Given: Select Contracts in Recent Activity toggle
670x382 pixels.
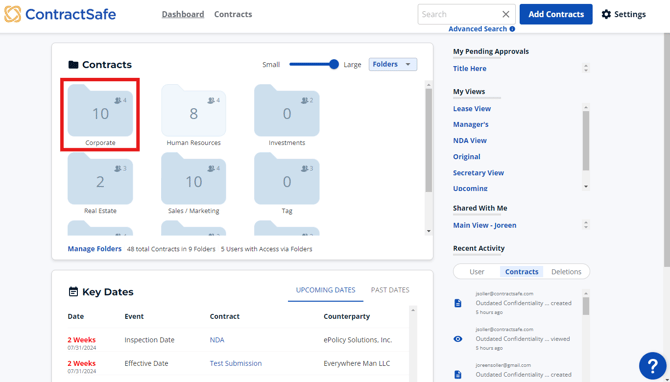Looking at the screenshot, I should click(x=522, y=272).
